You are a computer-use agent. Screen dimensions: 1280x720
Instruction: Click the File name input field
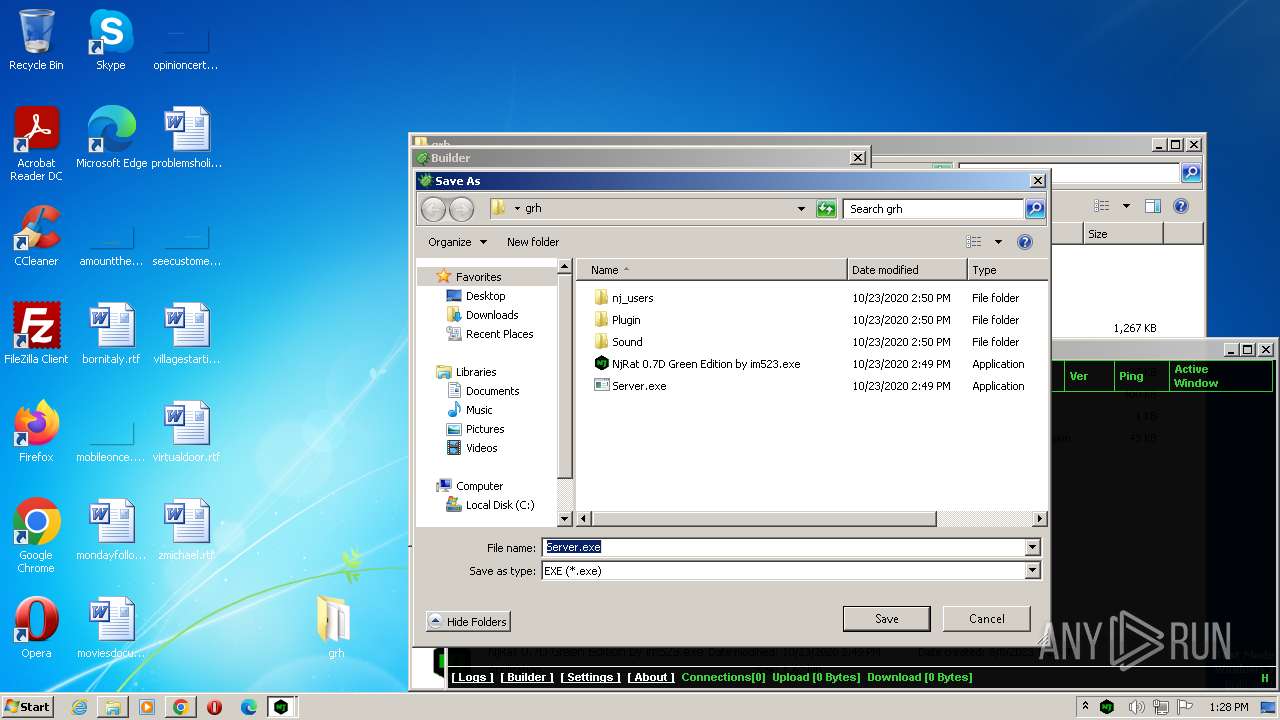coord(783,547)
